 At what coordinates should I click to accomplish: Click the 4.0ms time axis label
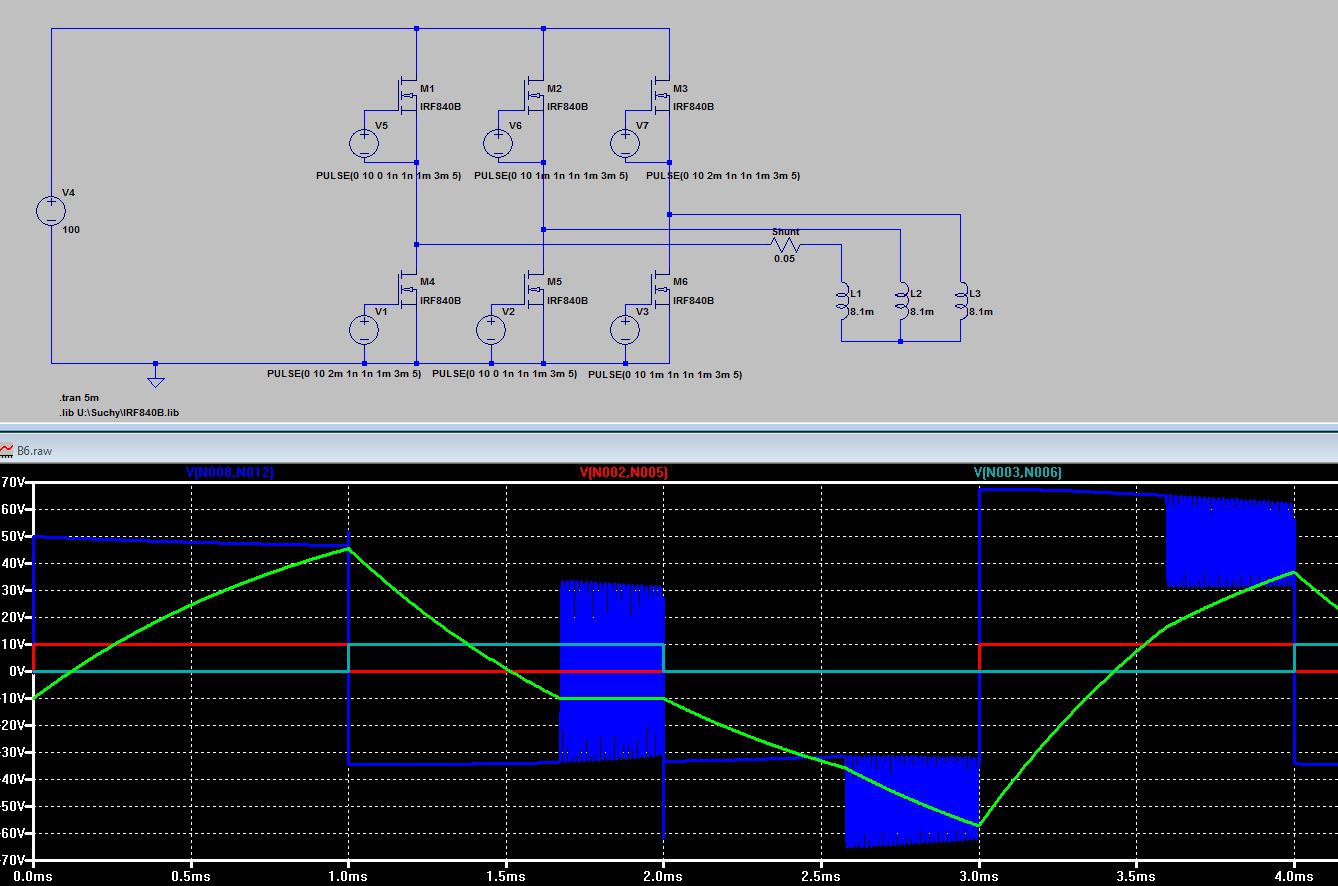pos(1295,876)
